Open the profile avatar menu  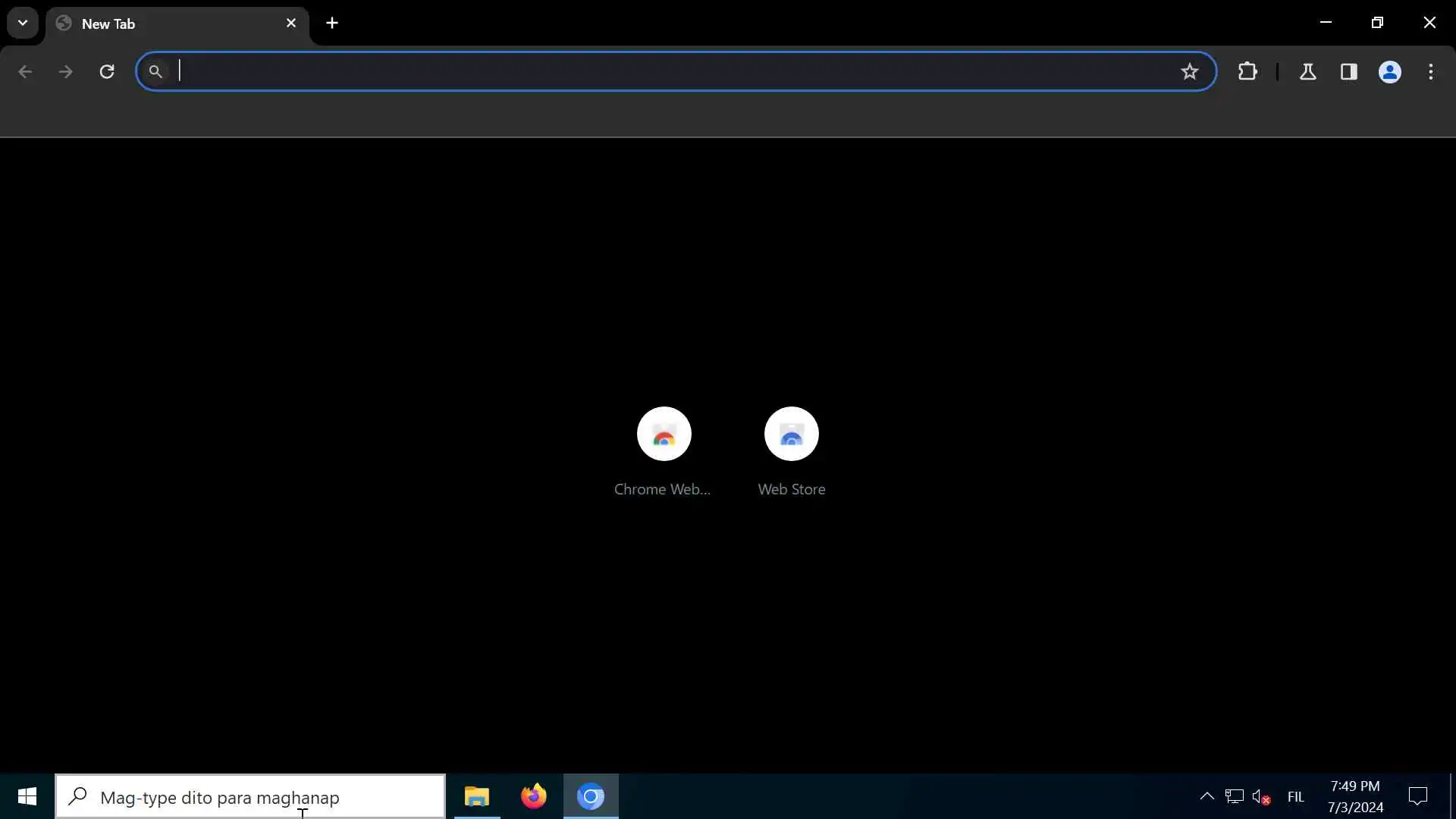click(1389, 71)
